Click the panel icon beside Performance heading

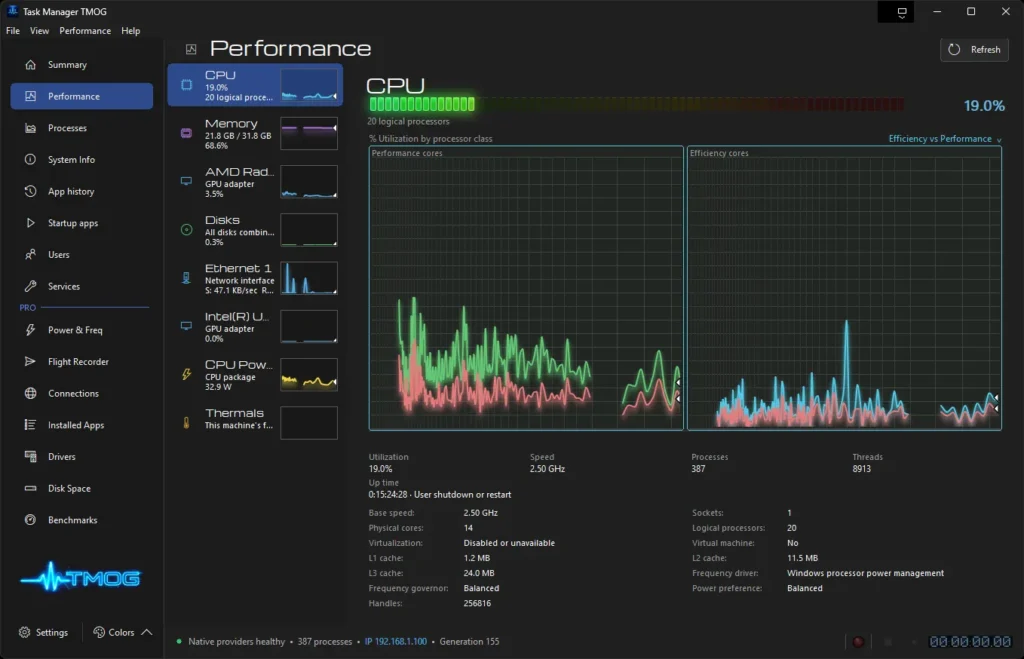(x=191, y=49)
